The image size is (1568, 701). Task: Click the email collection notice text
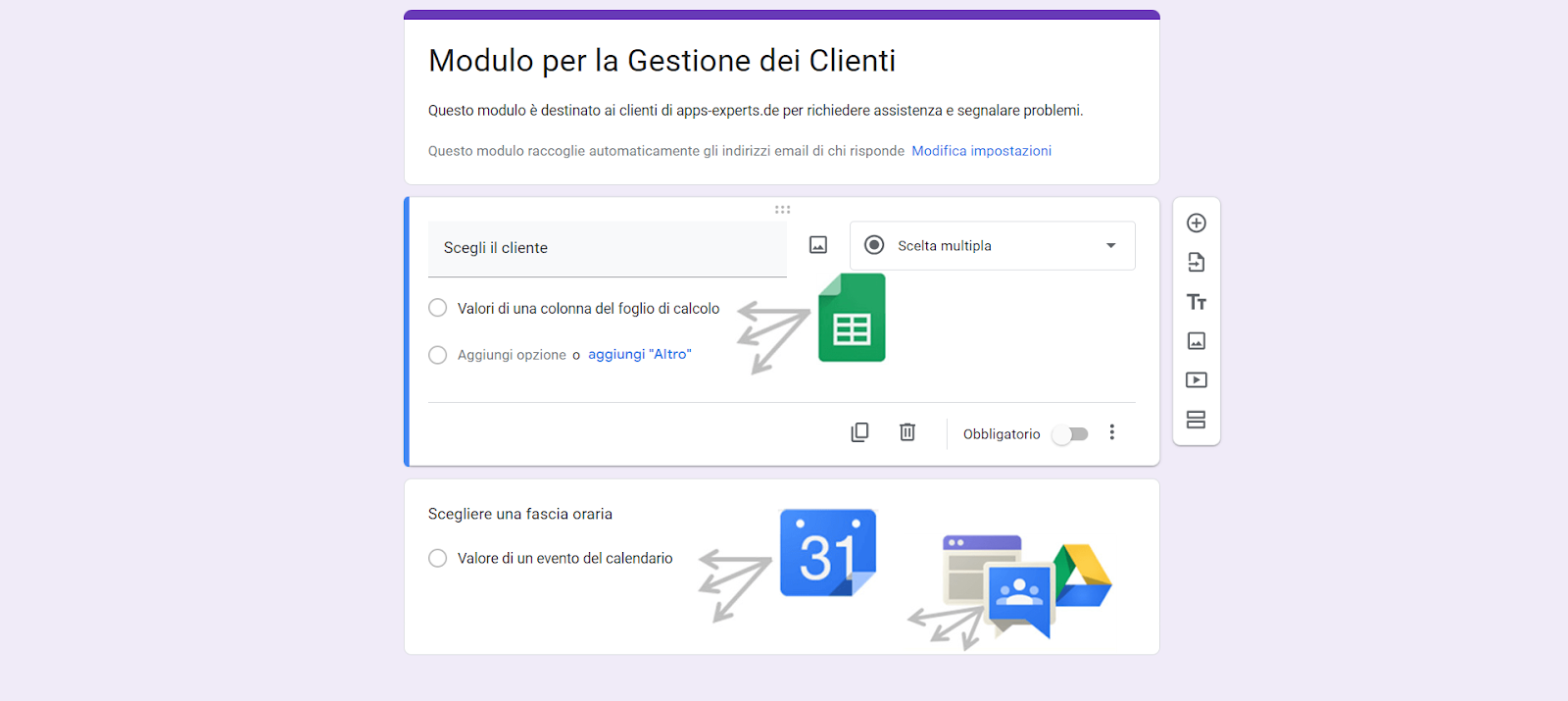tap(666, 151)
